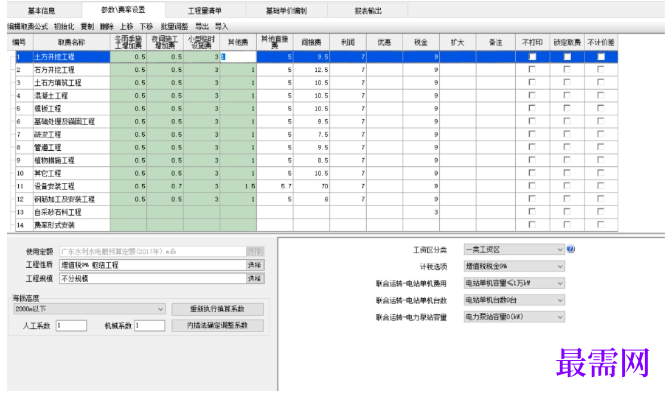Check 不计价差 box for 设备安装工程 row
The image size is (668, 394).
pos(601,186)
